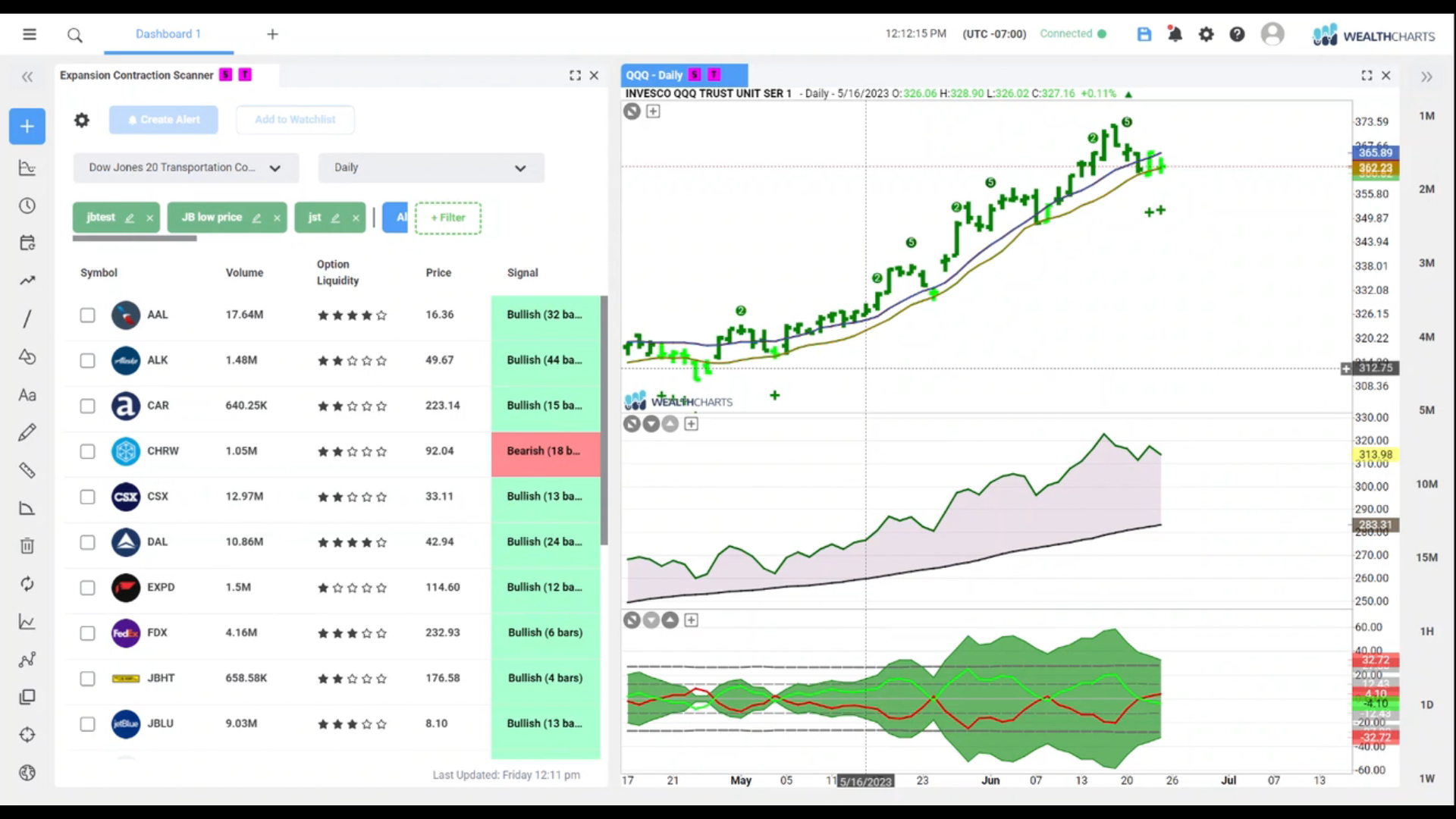Tick the CSX row checkbox

(88, 497)
